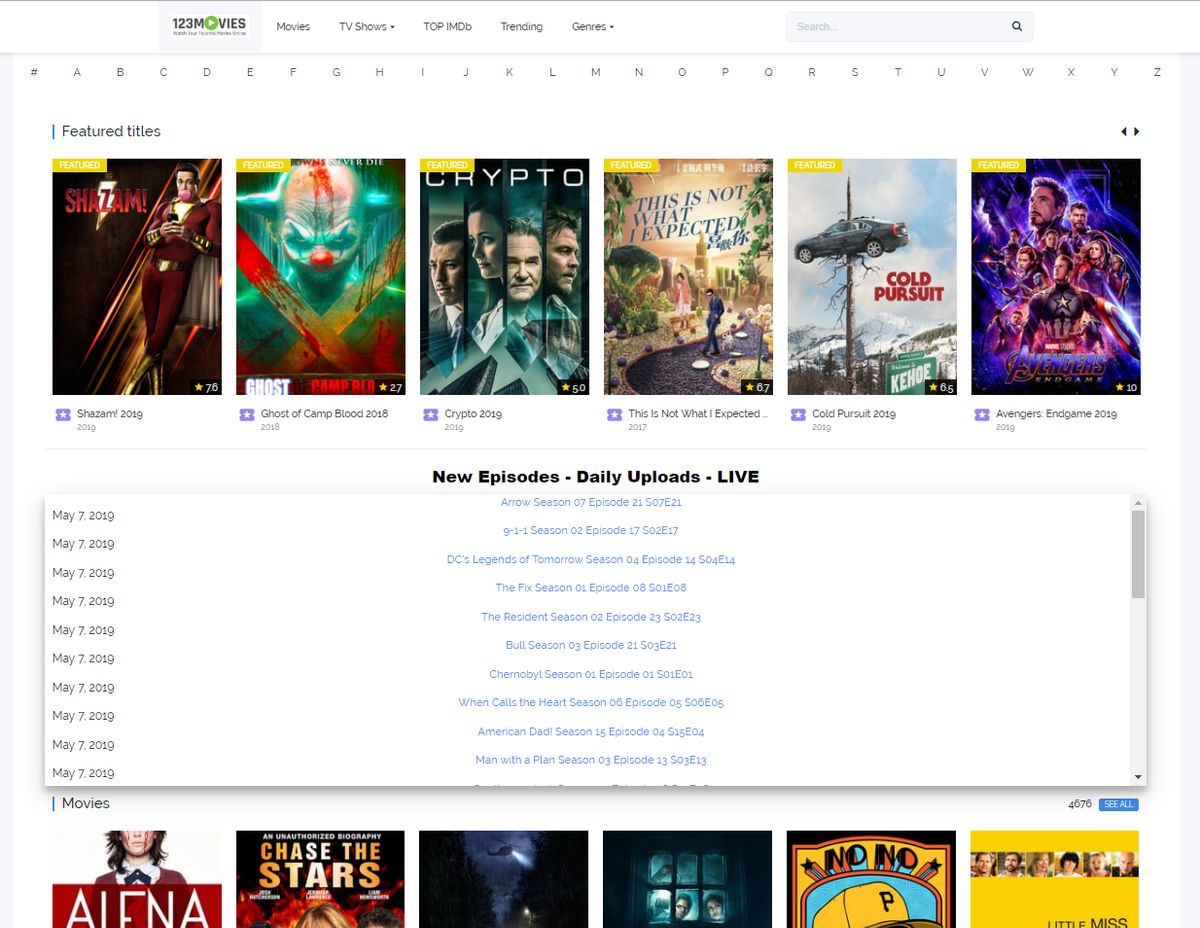Expand the Genres dropdown
This screenshot has height=928, width=1200.
(593, 27)
